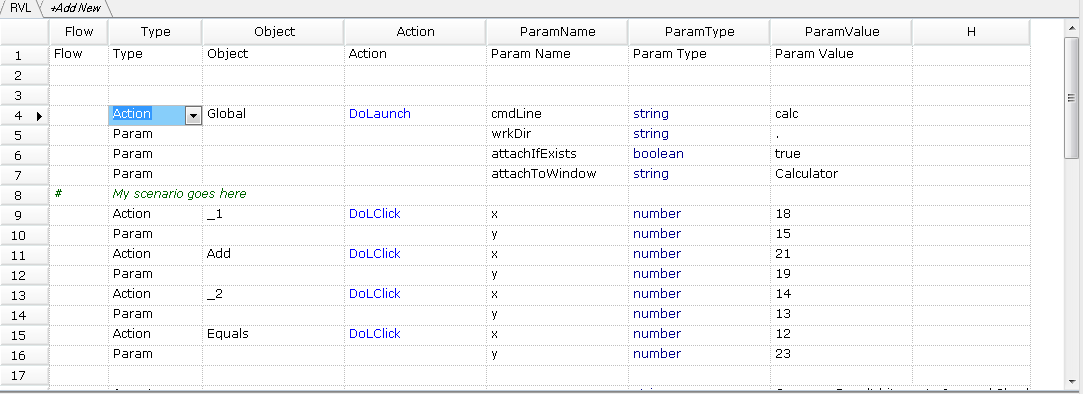Screen dimensions: 1083x394
Task: Open the +Add New tab
Action: pyautogui.click(x=75, y=8)
